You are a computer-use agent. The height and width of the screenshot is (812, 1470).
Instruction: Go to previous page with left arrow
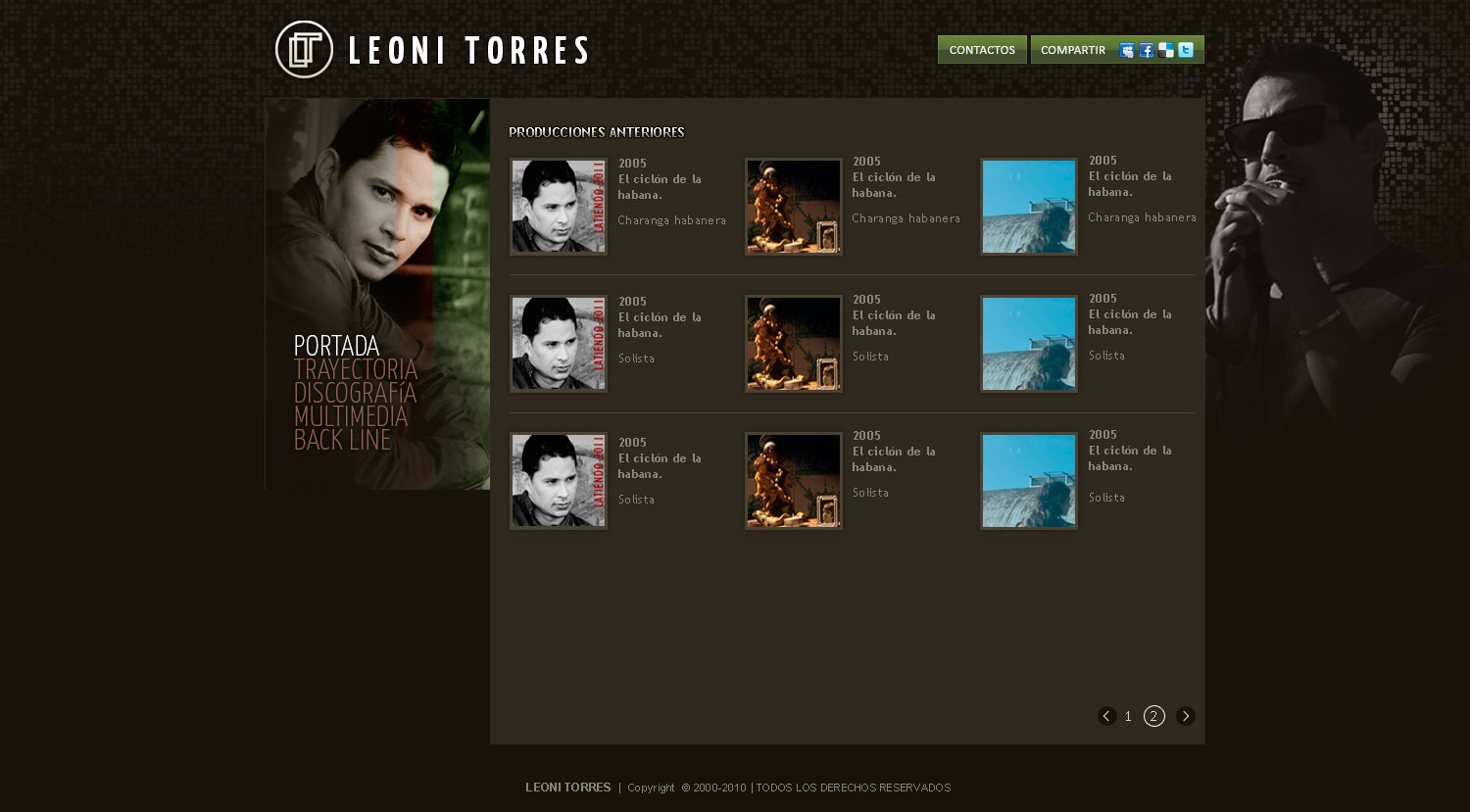(x=1107, y=716)
